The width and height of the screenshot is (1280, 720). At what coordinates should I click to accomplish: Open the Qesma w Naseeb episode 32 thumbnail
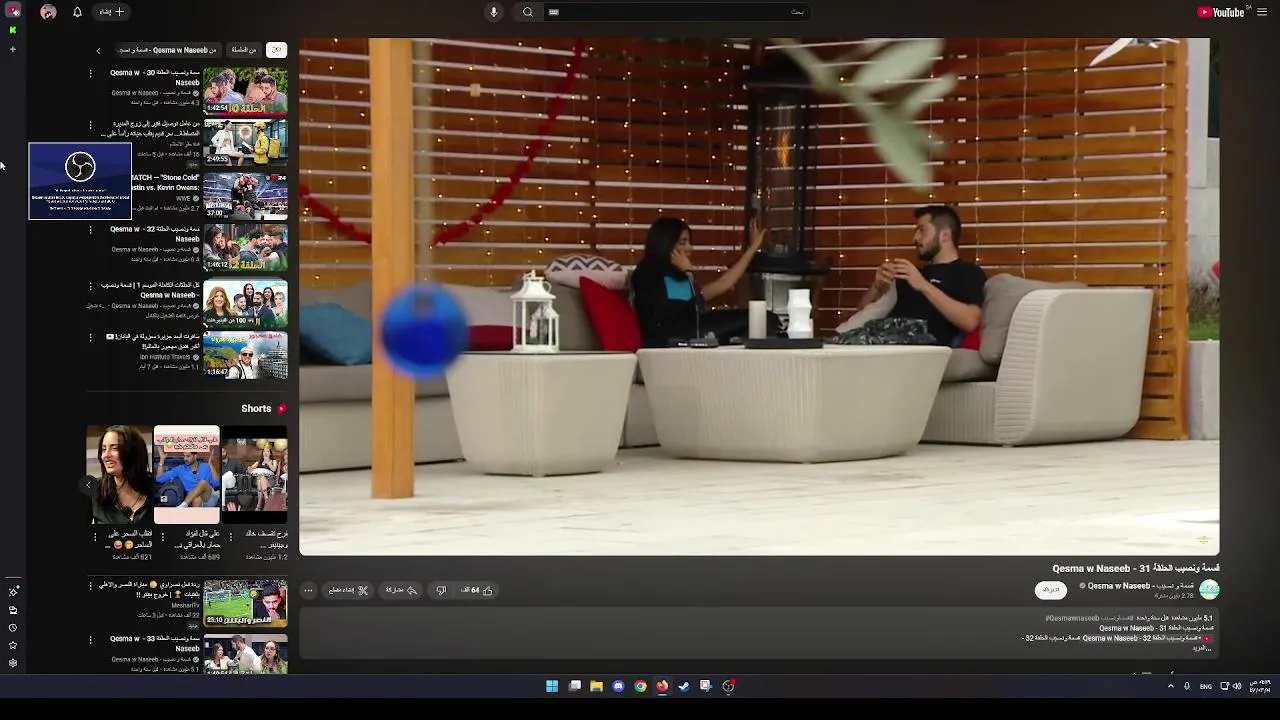[x=245, y=248]
